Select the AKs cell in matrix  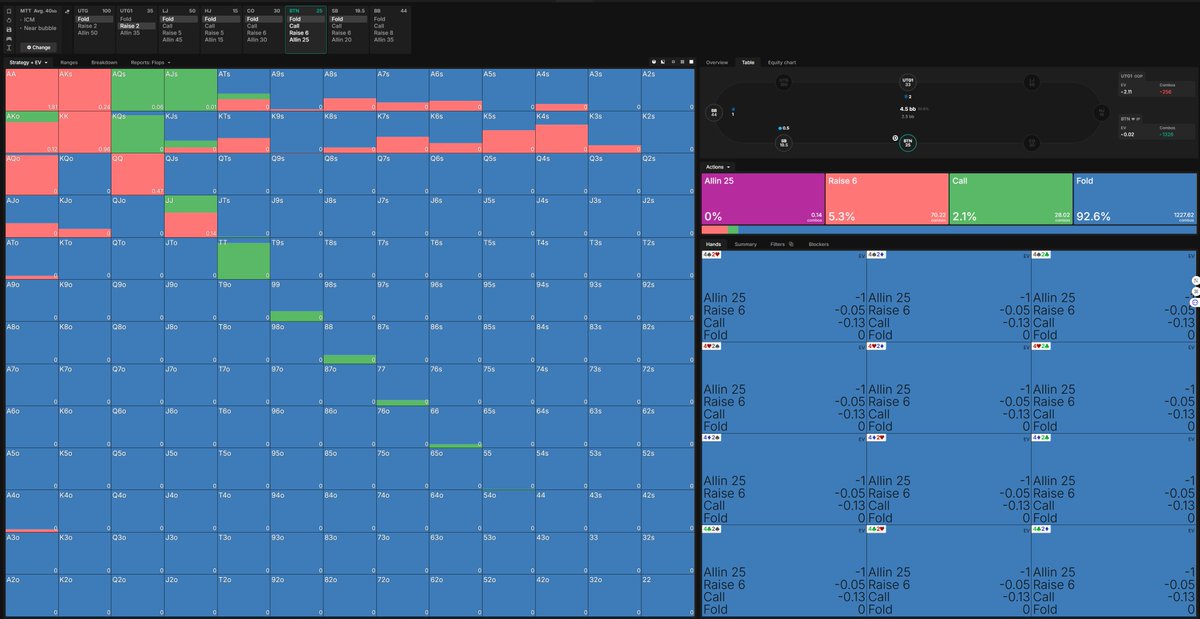(x=84, y=90)
